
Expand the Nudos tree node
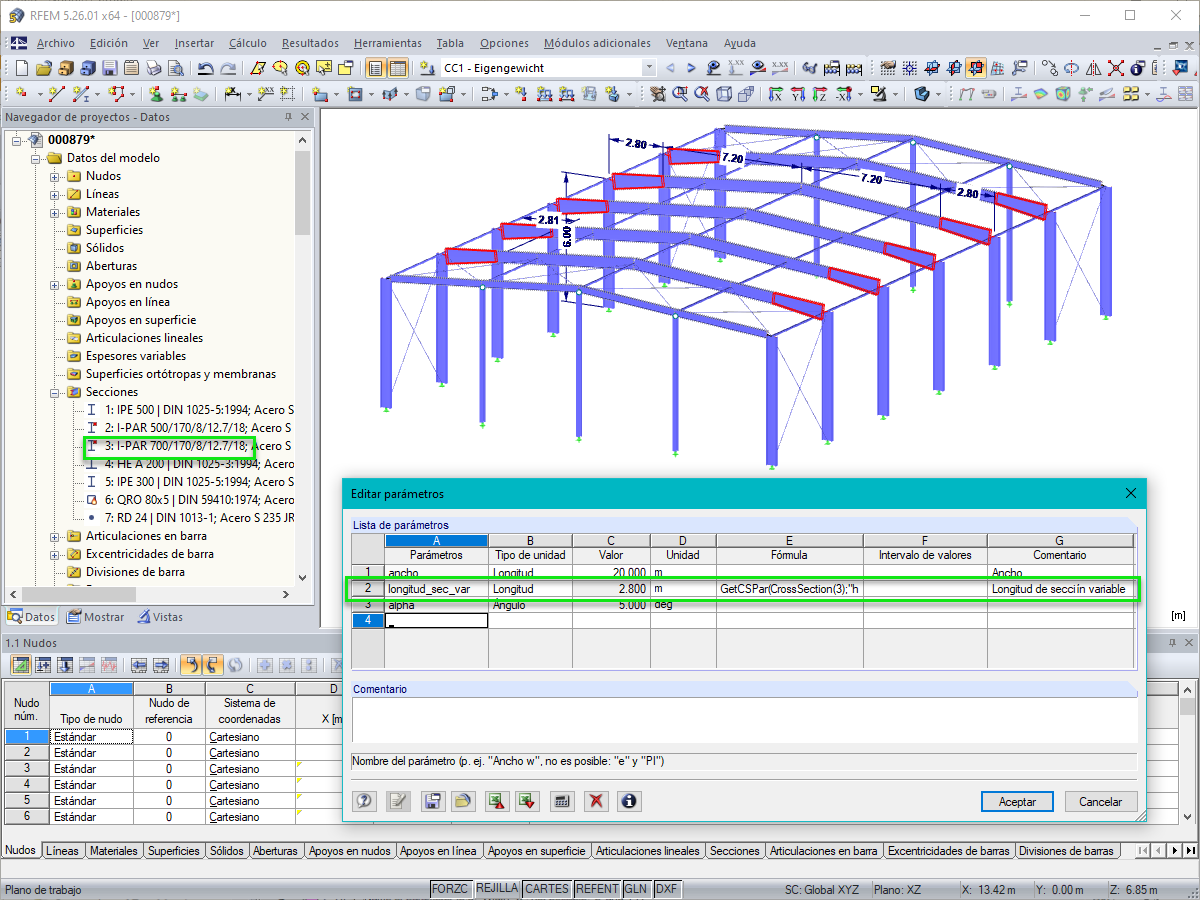pyautogui.click(x=55, y=176)
